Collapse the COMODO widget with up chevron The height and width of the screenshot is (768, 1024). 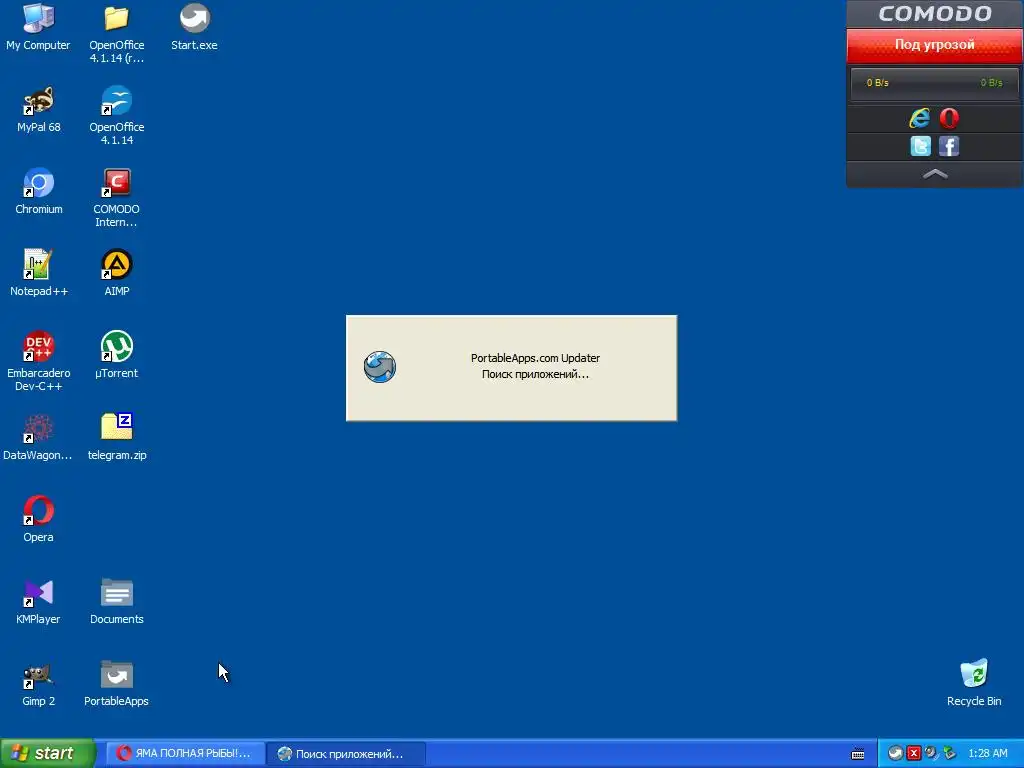(935, 174)
